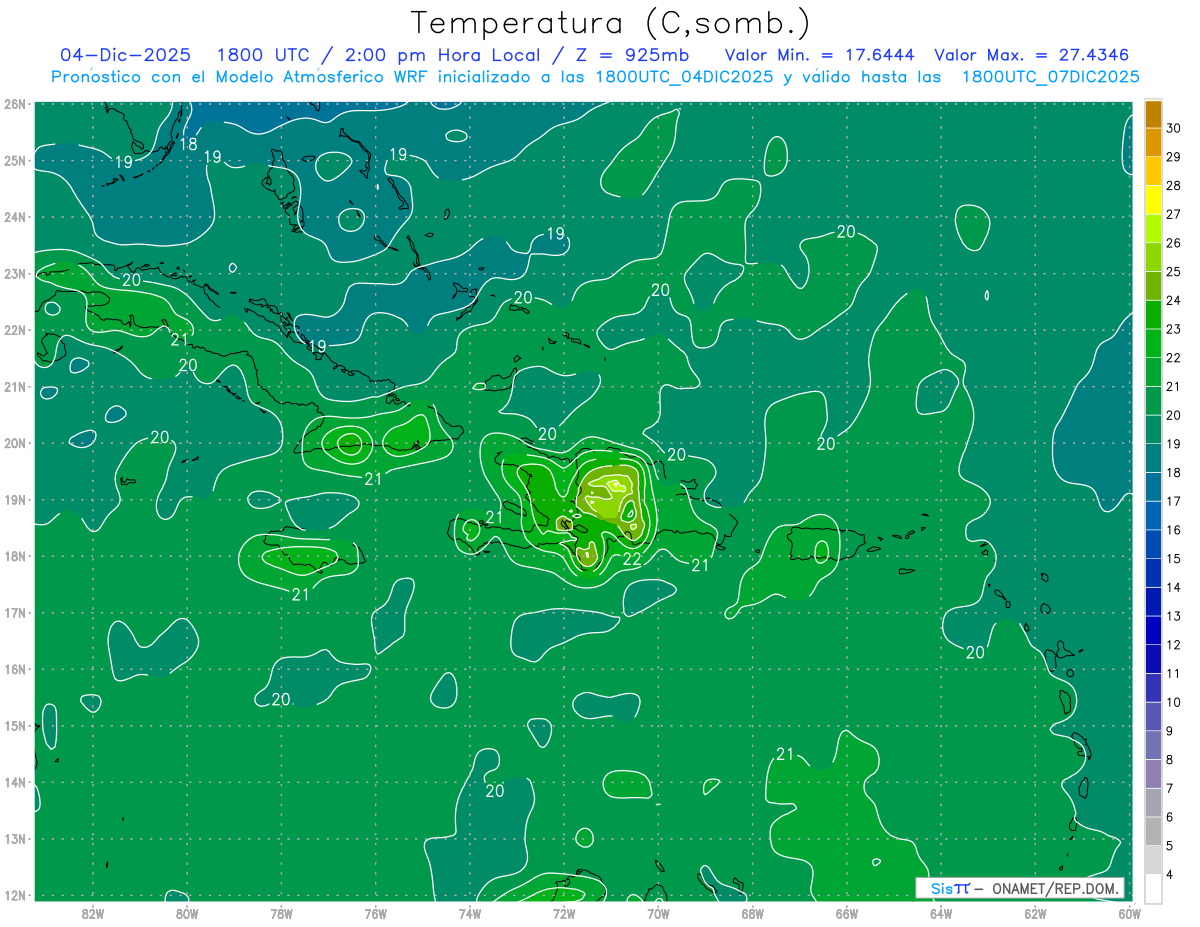Click the color scale label '14'
Screen dimensions: 1200x927
[1174, 587]
